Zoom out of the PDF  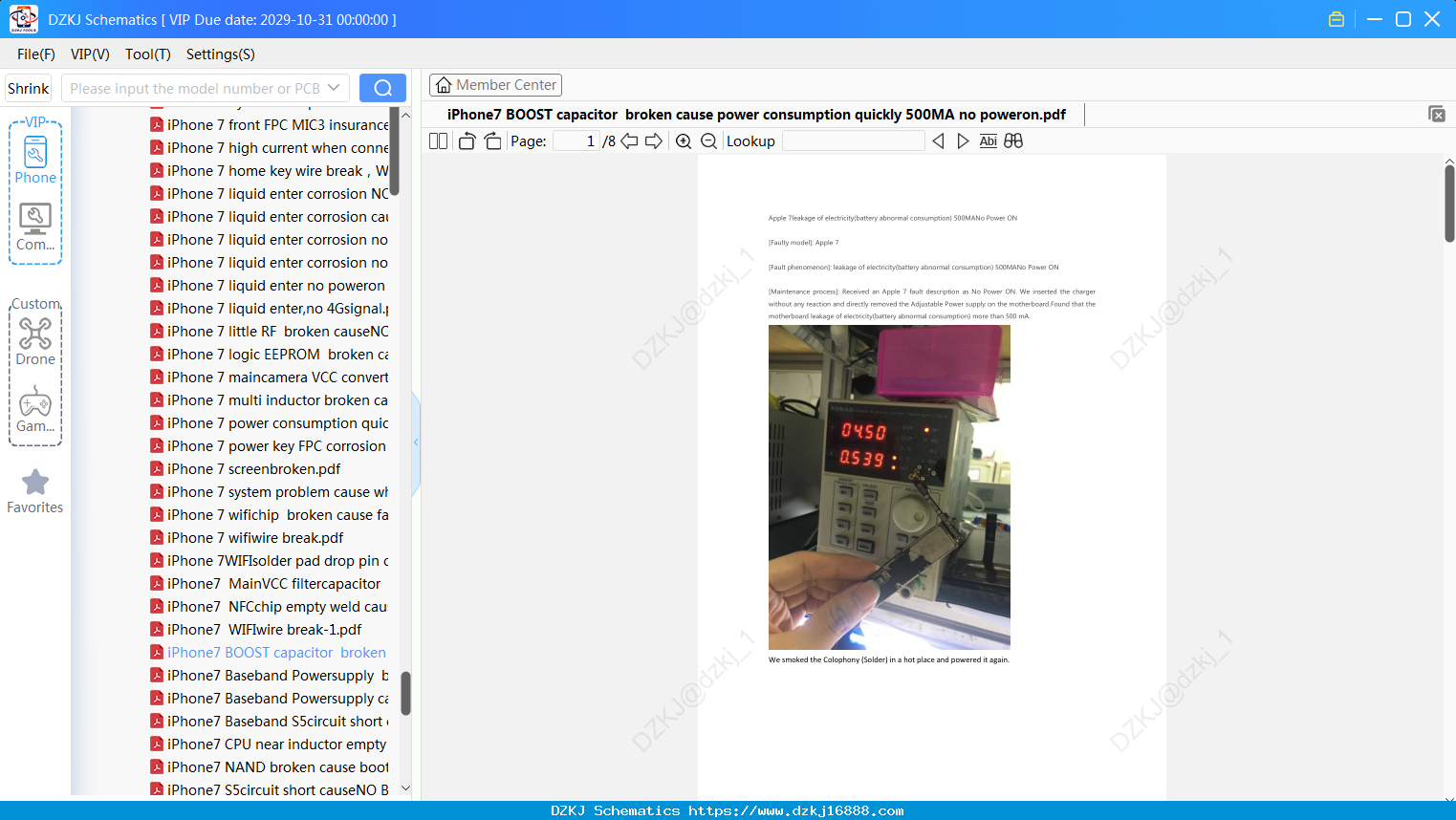pyautogui.click(x=708, y=141)
